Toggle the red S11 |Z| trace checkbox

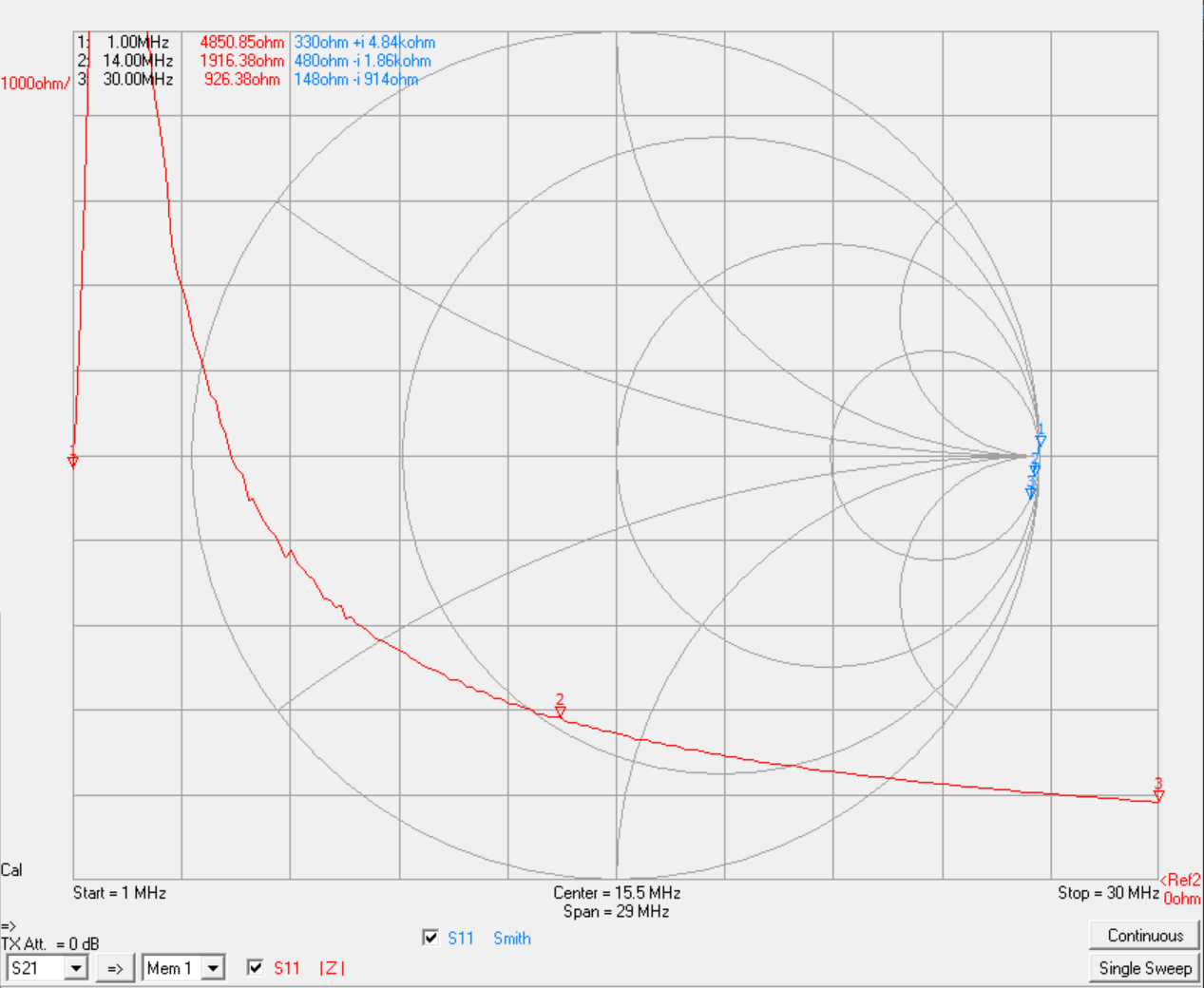(255, 967)
